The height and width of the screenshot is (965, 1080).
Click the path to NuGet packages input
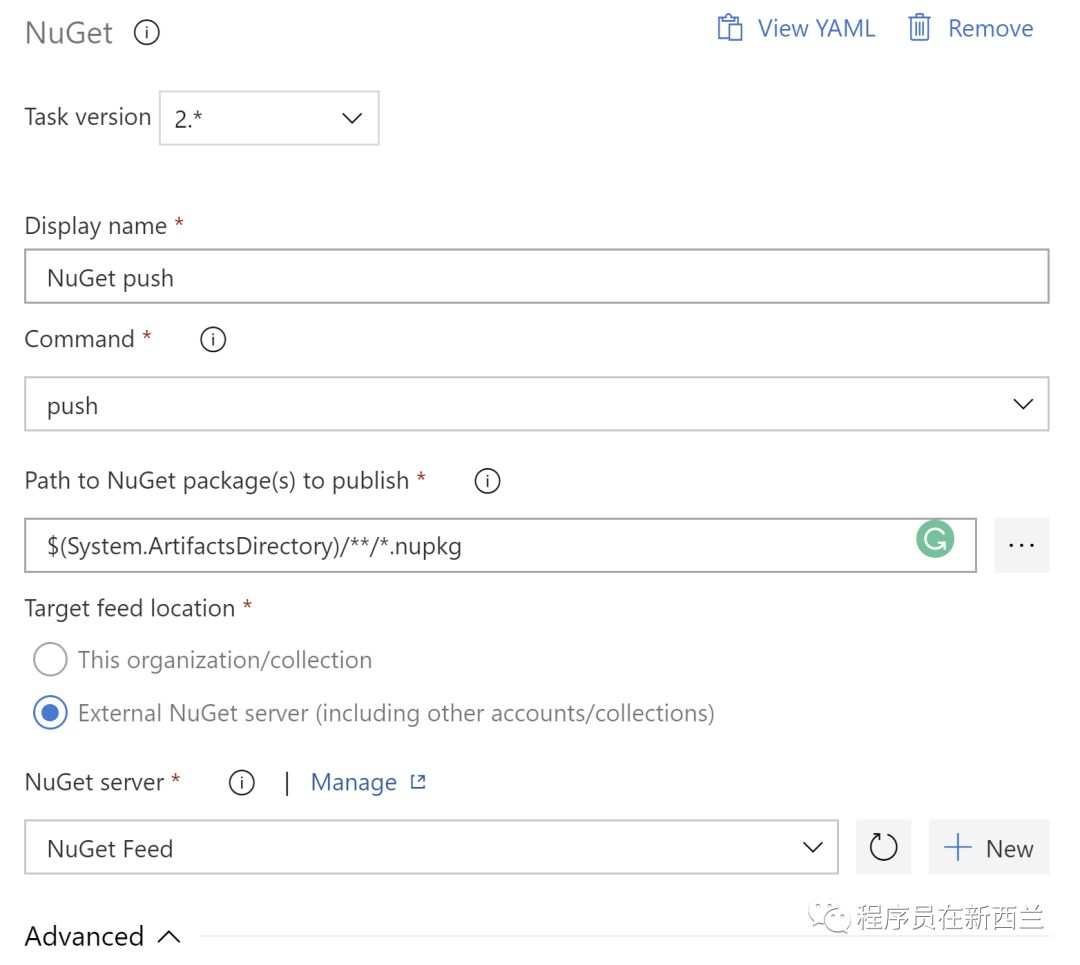(500, 546)
